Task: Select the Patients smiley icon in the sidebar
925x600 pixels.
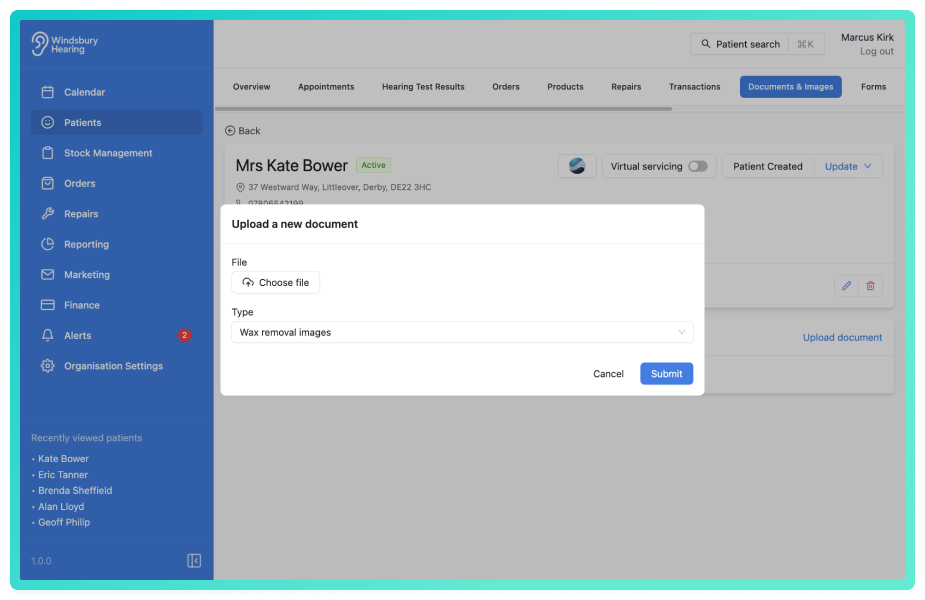Action: point(48,122)
